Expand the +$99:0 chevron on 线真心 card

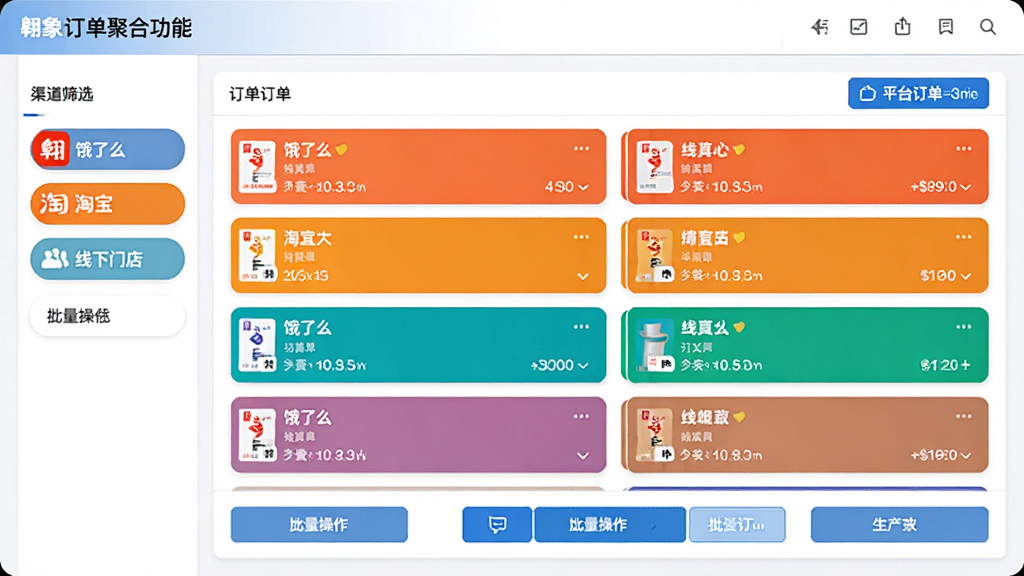(966, 187)
